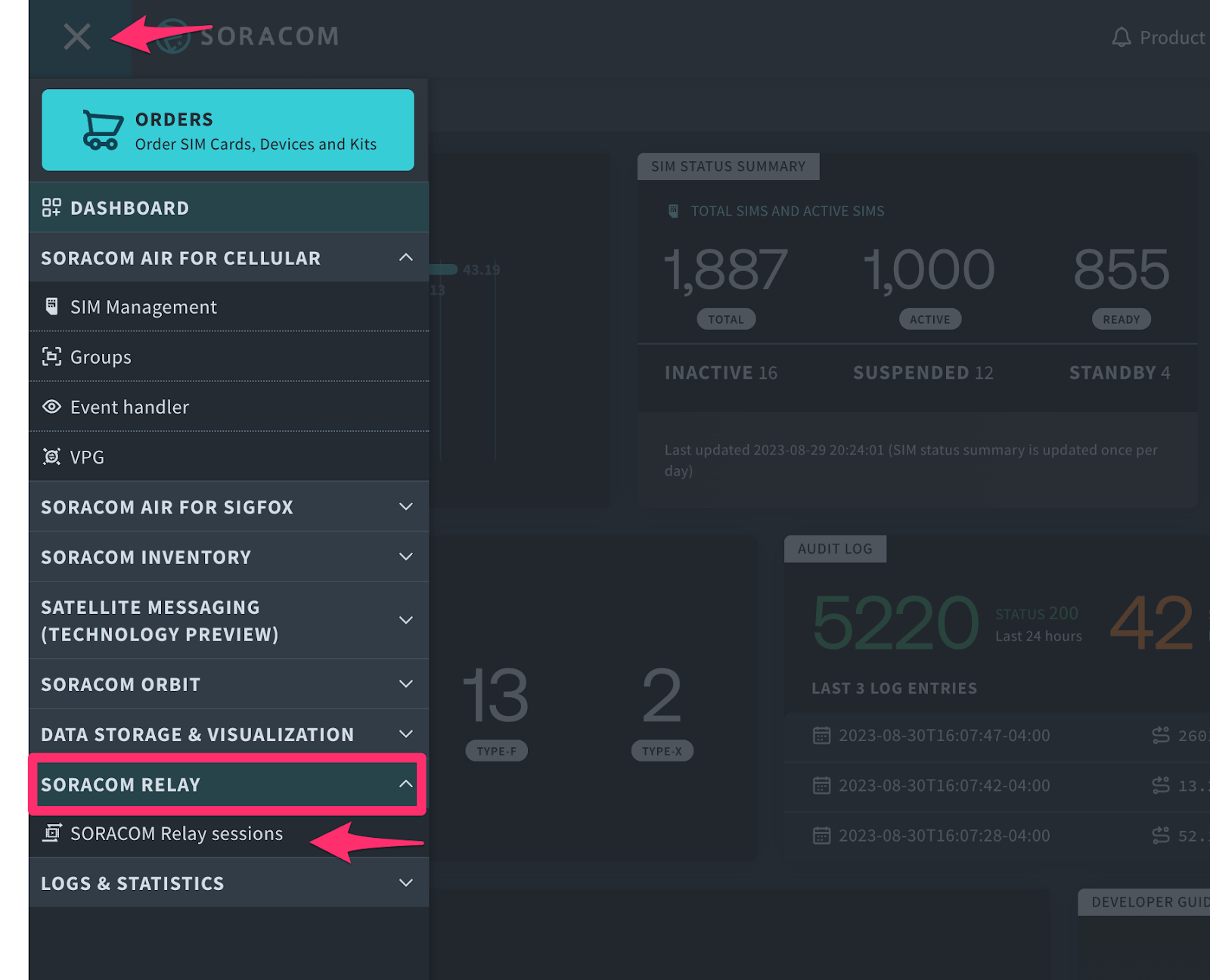Expand the LOGS & STATISTICS section
Viewport: 1210px width, 980px height.
pyautogui.click(x=406, y=882)
